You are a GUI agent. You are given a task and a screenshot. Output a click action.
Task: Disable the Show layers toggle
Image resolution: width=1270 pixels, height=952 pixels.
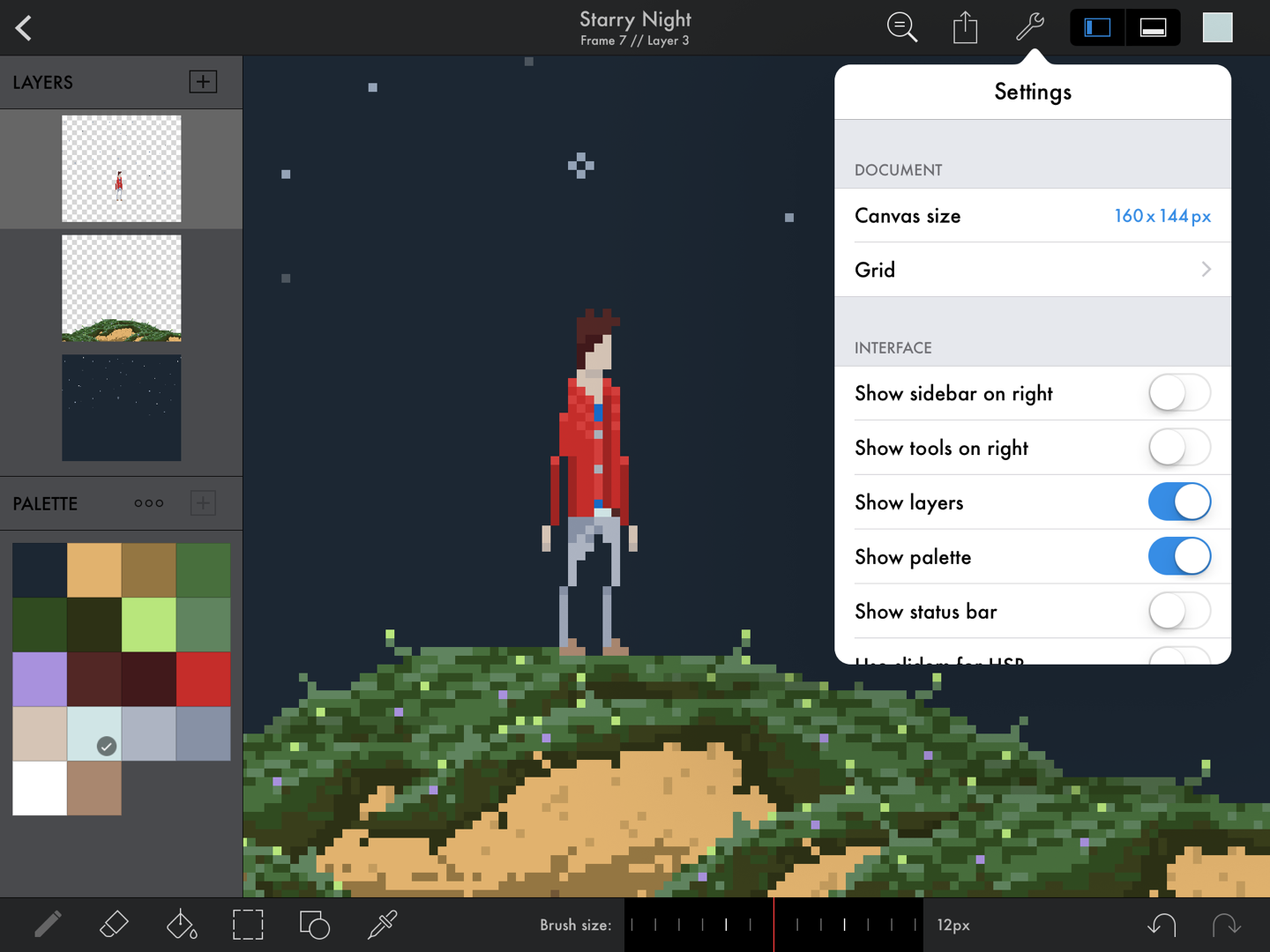[x=1180, y=502]
